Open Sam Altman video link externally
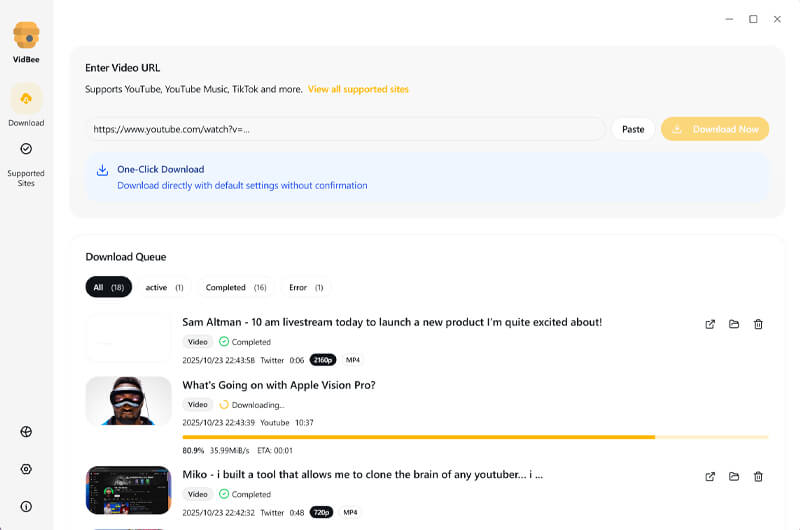 point(710,324)
